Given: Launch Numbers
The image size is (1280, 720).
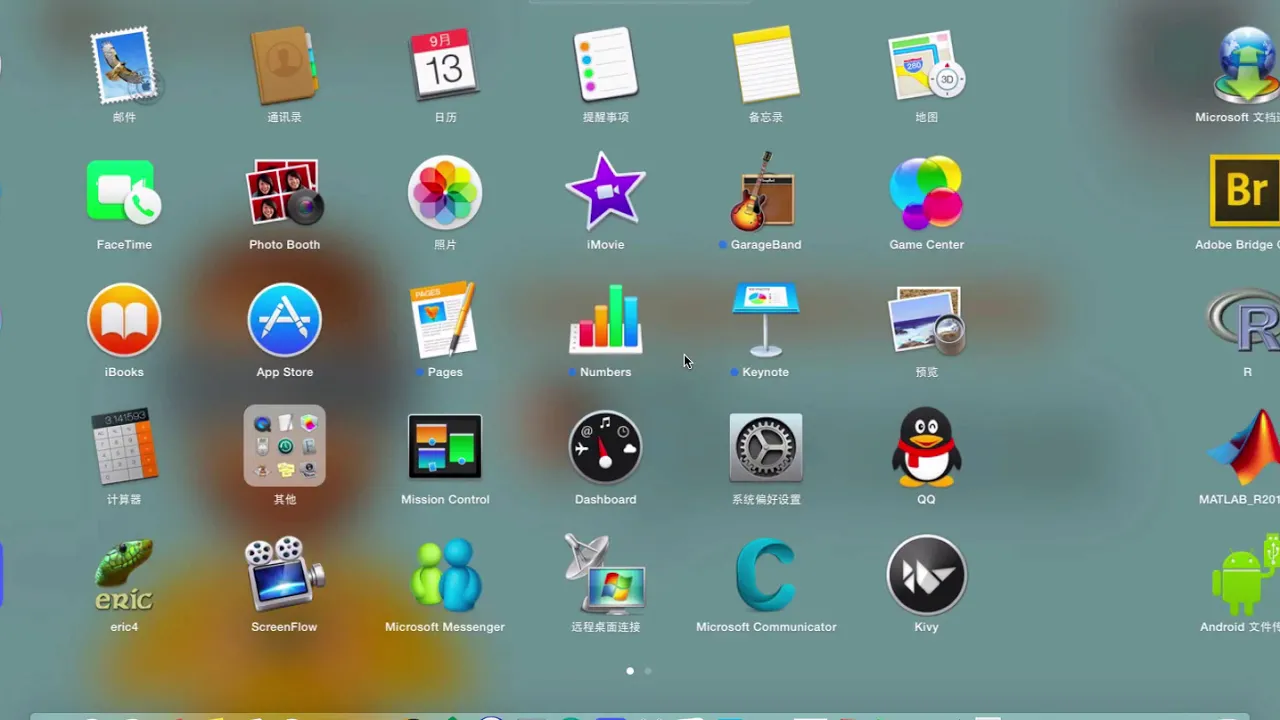Looking at the screenshot, I should click(x=606, y=320).
